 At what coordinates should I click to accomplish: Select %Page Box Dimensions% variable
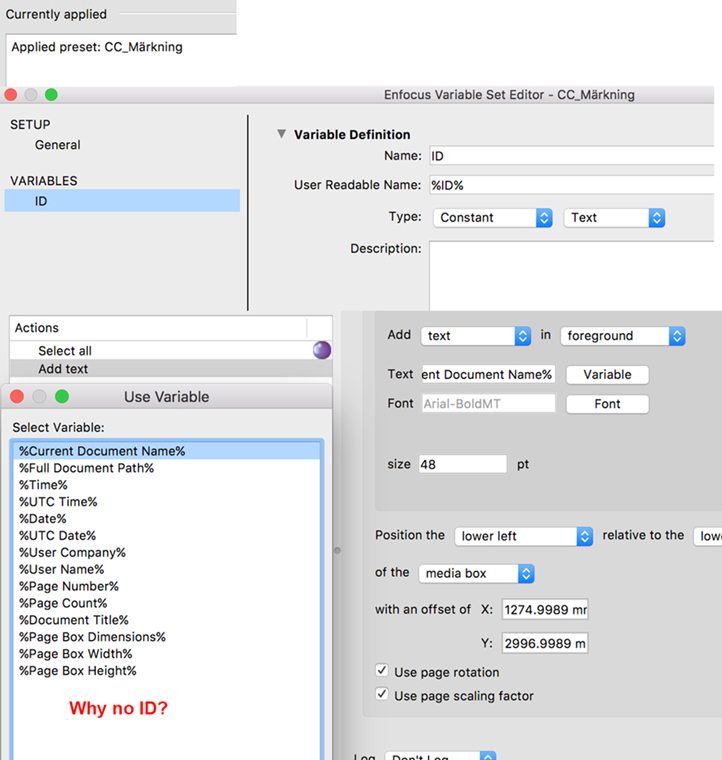167,637
